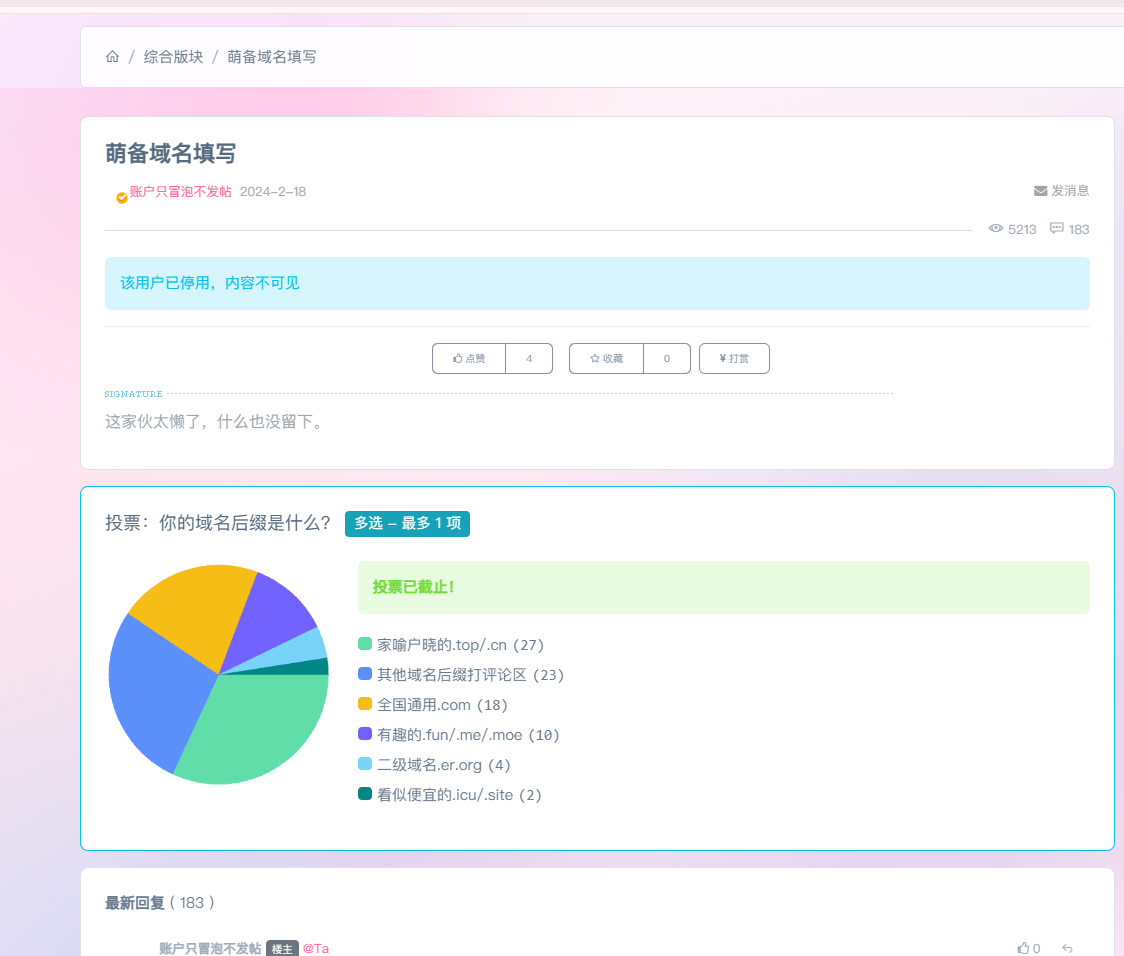This screenshot has width=1124, height=956.
Task: Open 综合版块 in breadcrumb
Action: [x=173, y=57]
